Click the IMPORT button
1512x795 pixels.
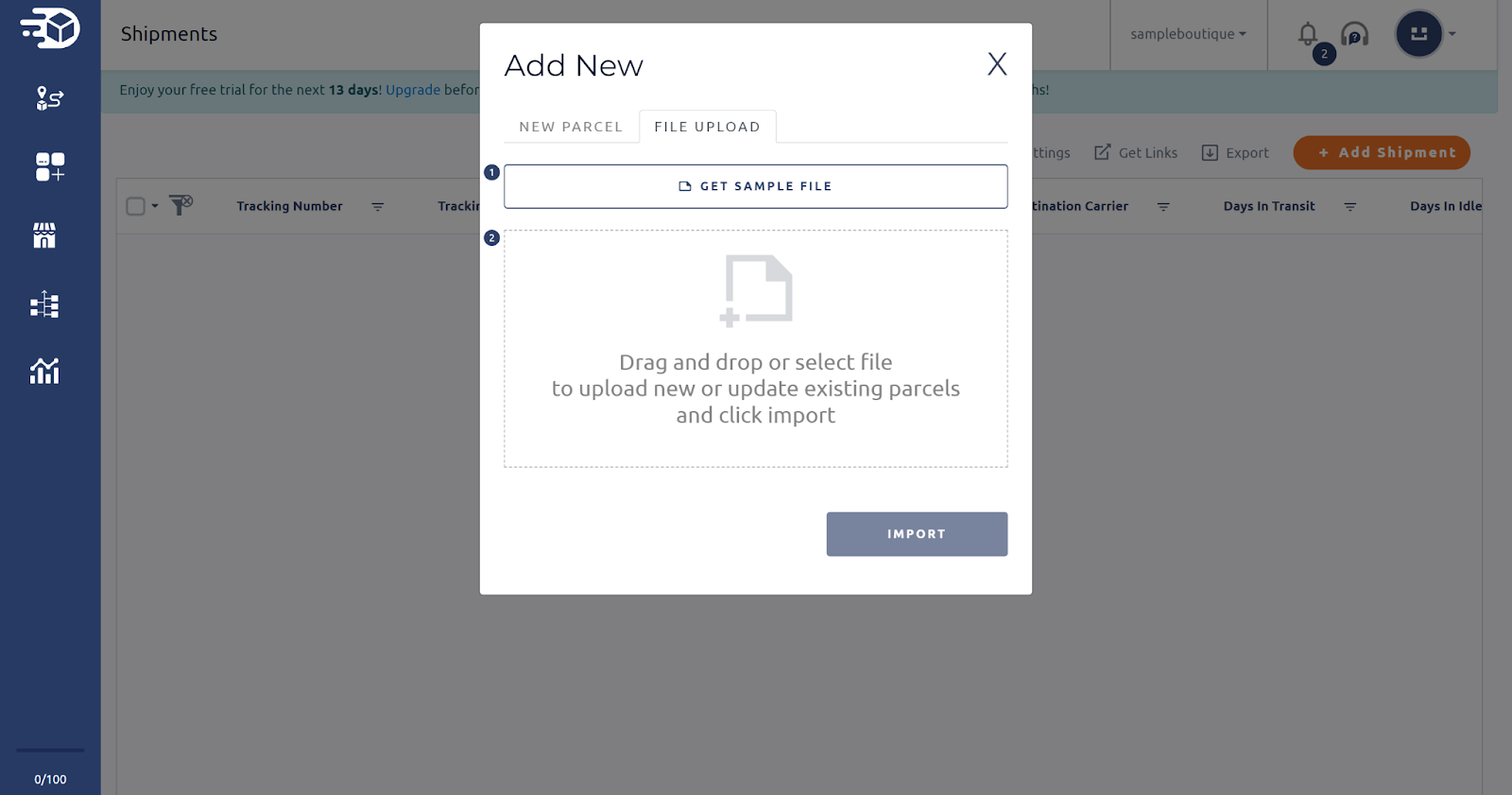coord(917,534)
